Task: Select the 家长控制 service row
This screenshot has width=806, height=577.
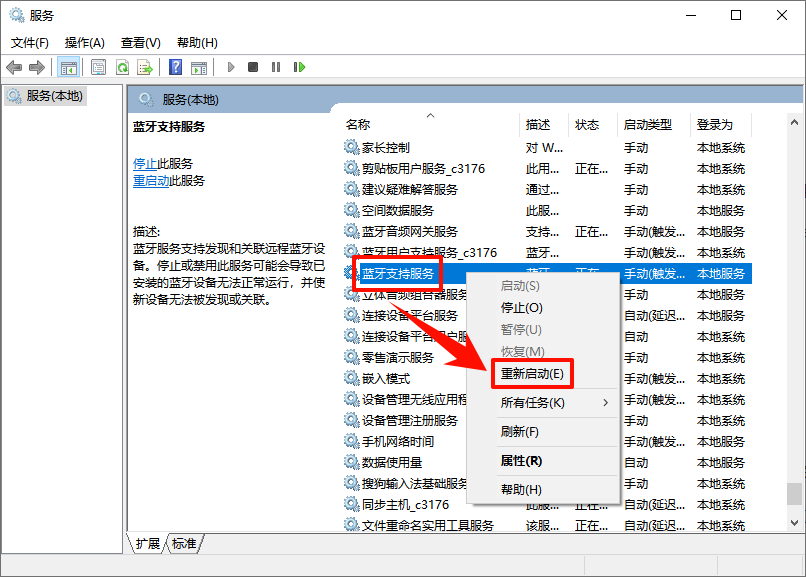Action: pyautogui.click(x=546, y=148)
